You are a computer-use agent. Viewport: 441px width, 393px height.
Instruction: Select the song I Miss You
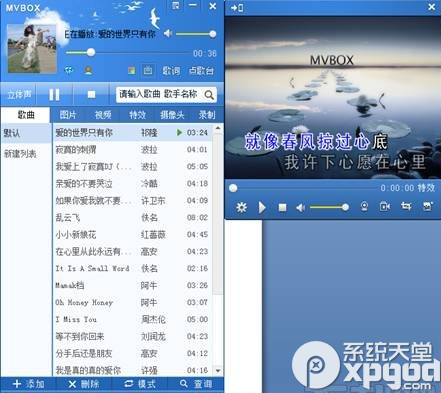click(133, 319)
